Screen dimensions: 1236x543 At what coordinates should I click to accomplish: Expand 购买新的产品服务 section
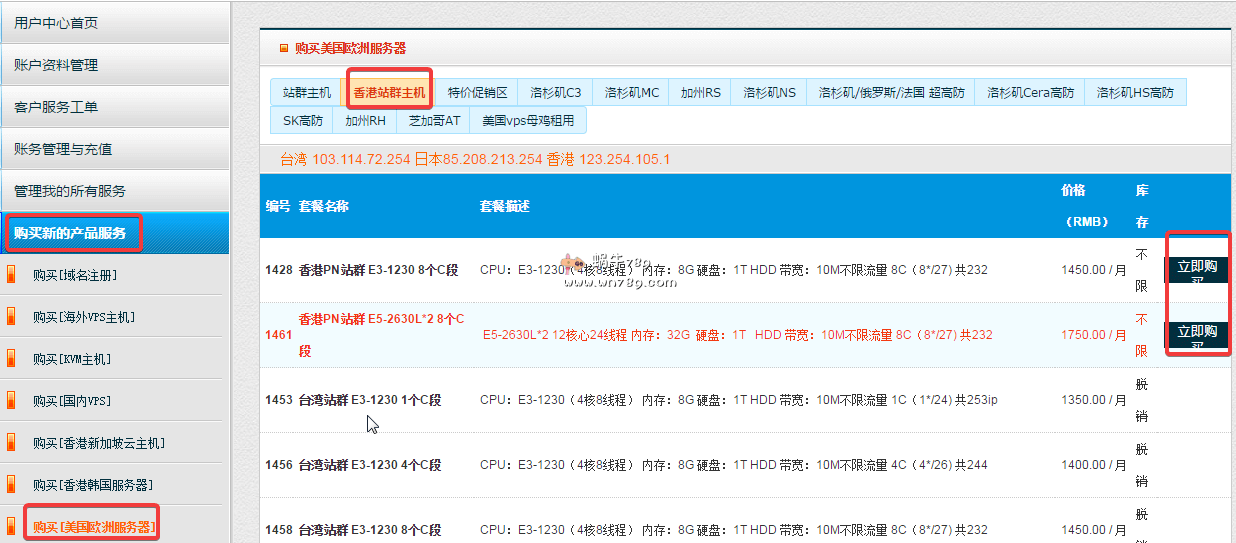pos(70,233)
